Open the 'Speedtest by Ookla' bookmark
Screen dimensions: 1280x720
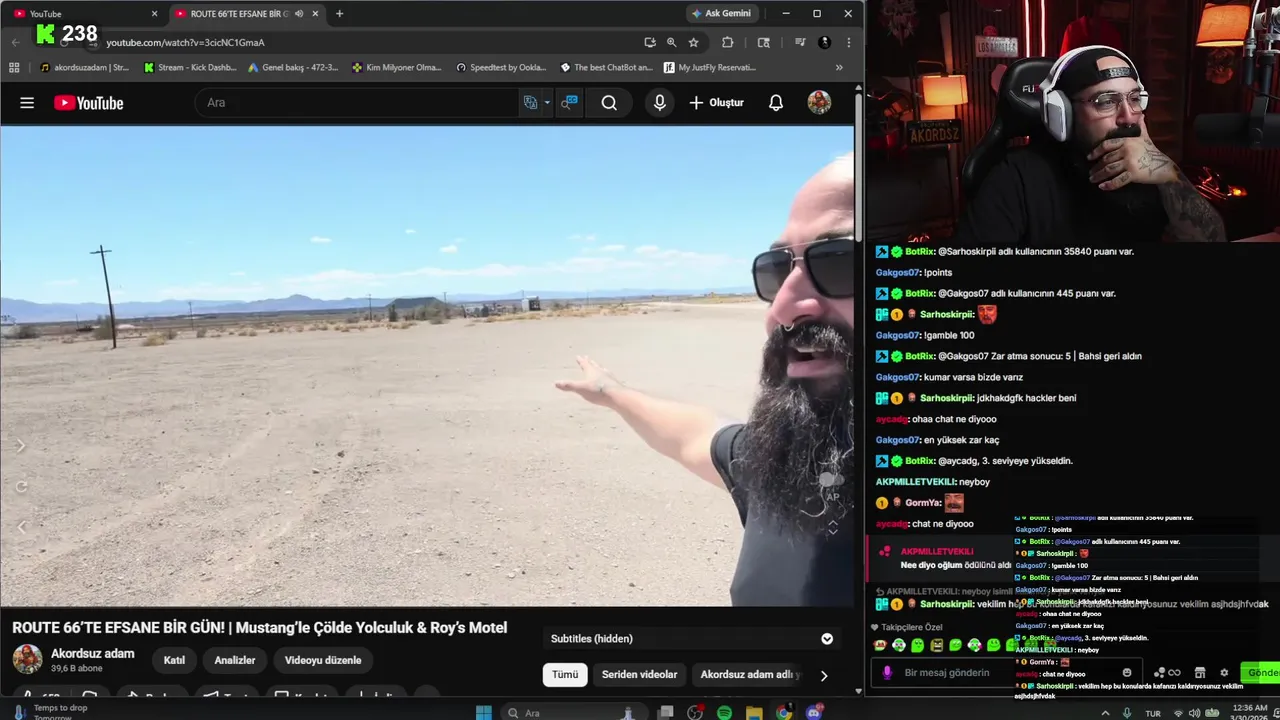click(501, 68)
